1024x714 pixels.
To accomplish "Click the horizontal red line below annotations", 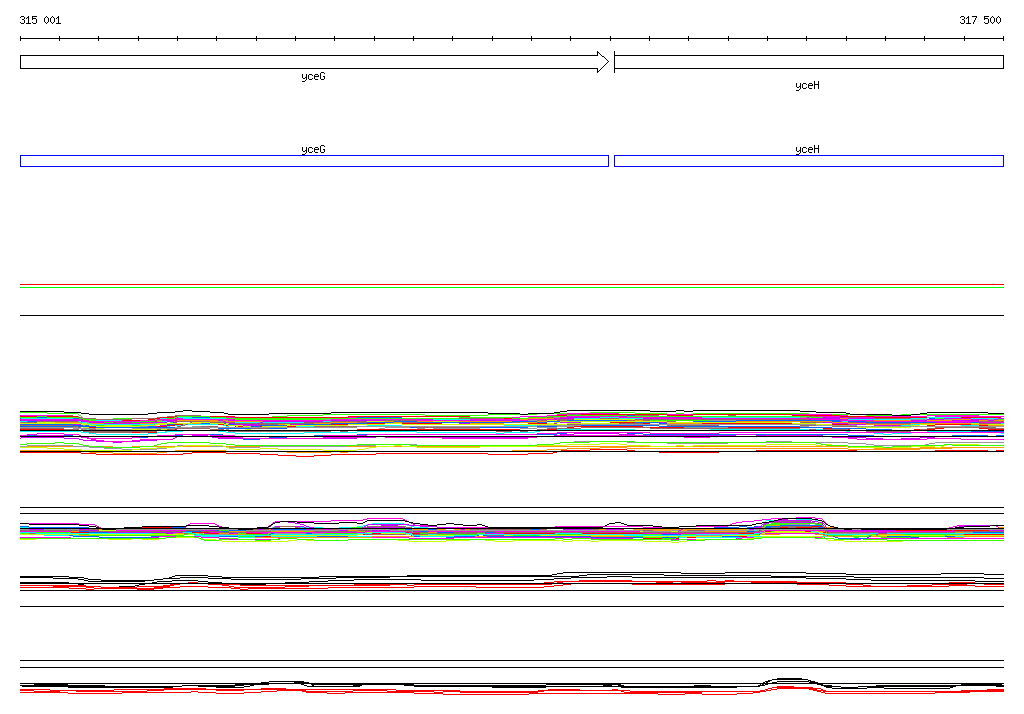I will click(x=512, y=286).
